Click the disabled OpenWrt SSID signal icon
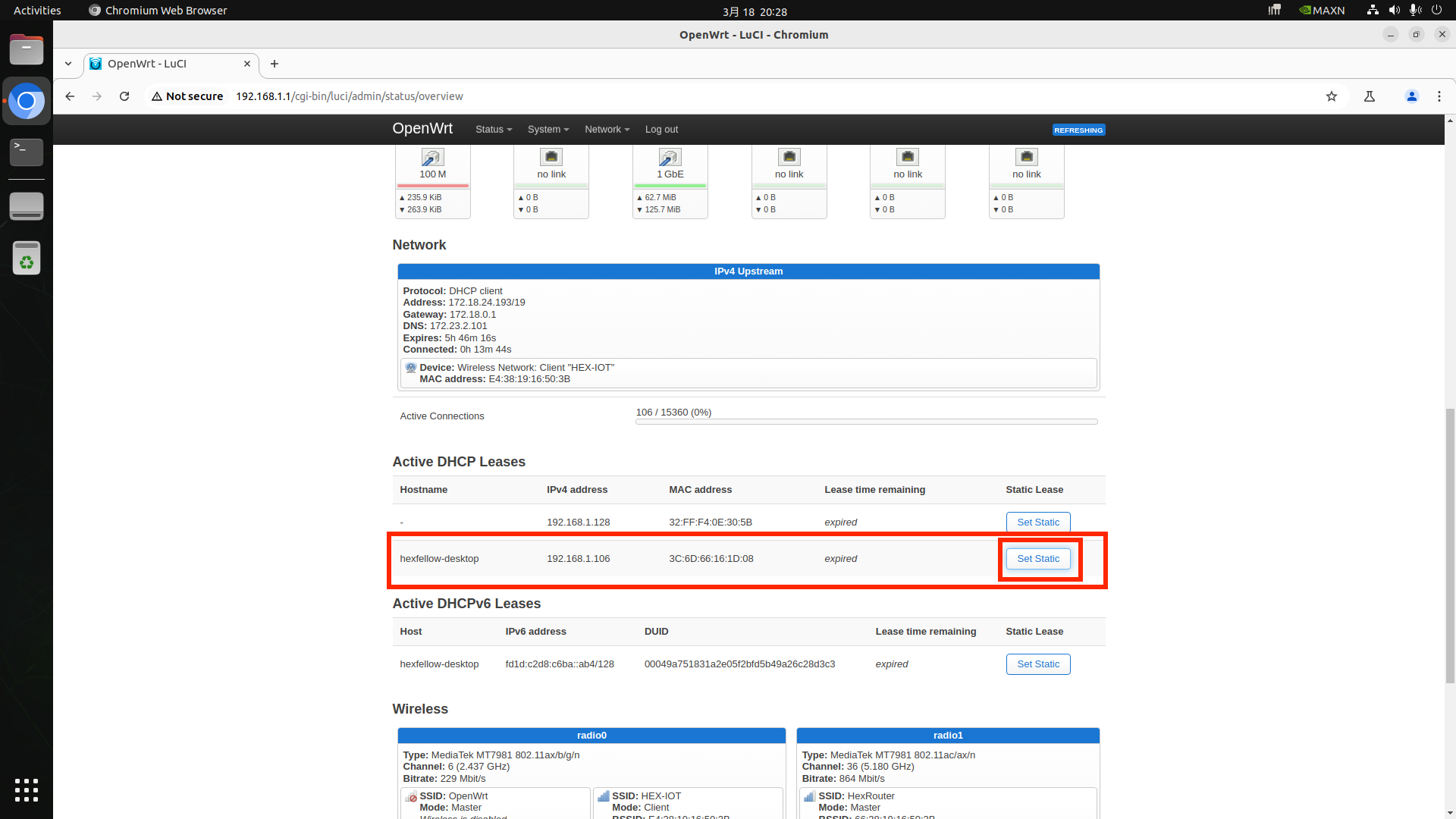Viewport: 1456px width, 819px height. tap(411, 796)
